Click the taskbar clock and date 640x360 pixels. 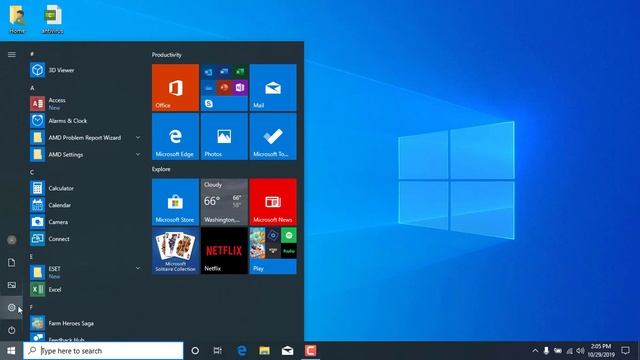pos(601,351)
